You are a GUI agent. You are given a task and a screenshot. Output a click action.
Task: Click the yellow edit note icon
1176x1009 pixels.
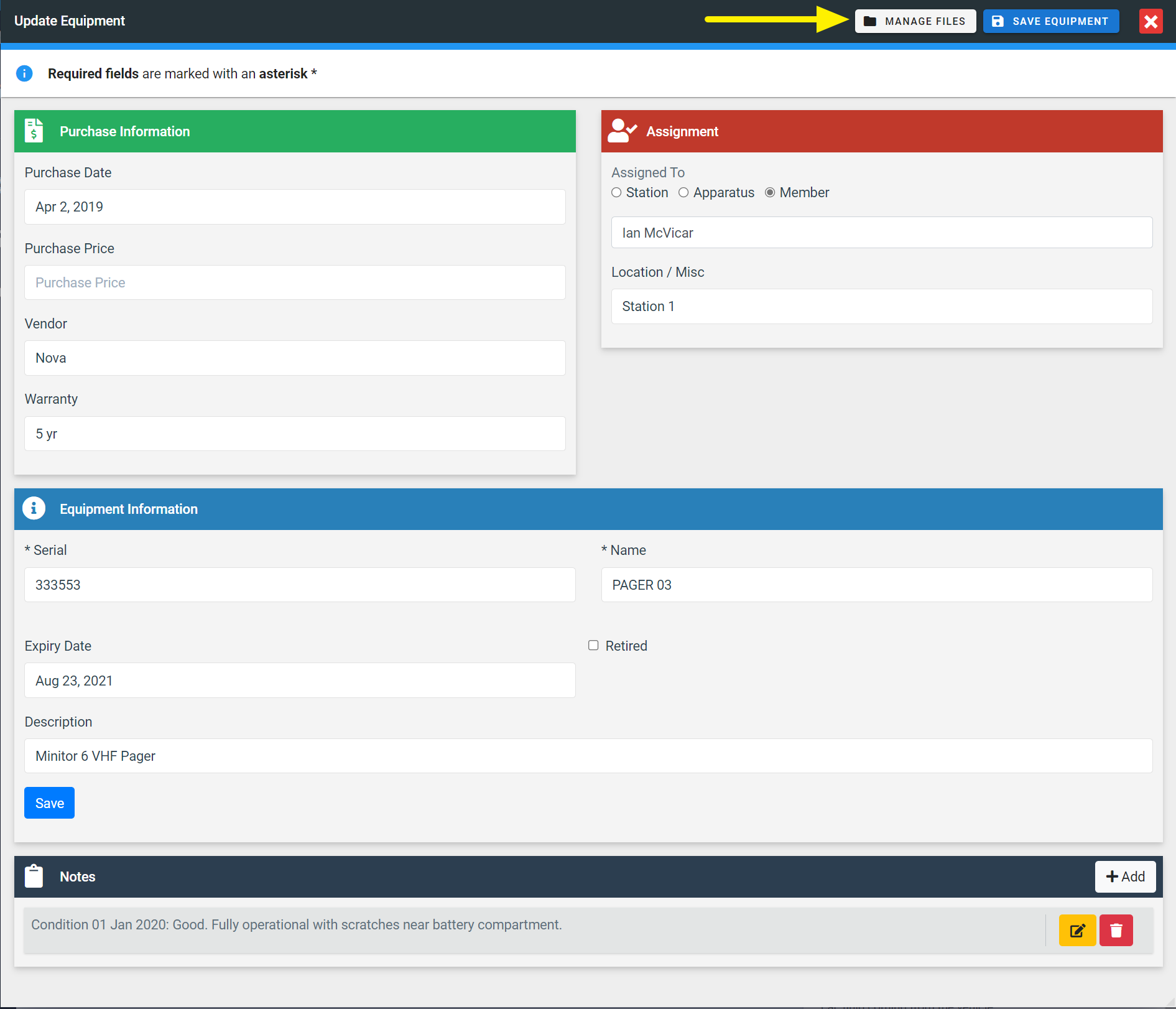[1077, 931]
